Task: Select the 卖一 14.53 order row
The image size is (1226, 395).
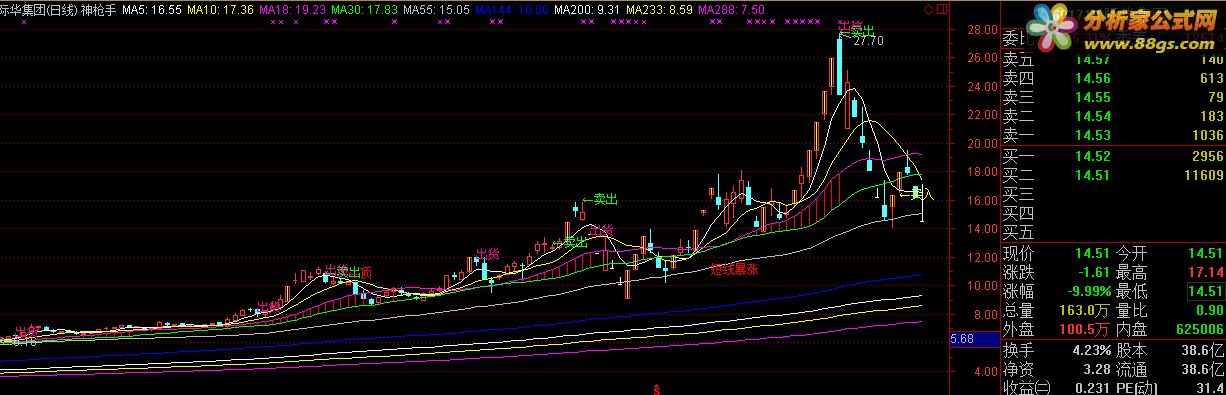Action: 1113,135
